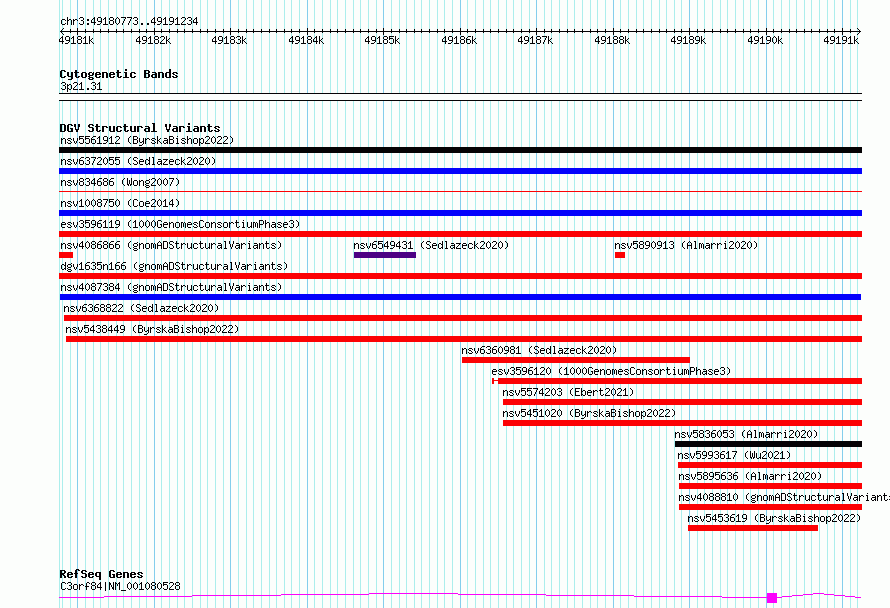Open nsv4086866 (gnomADStructuralVariants) label
890x608 pixels.
(x=171, y=245)
